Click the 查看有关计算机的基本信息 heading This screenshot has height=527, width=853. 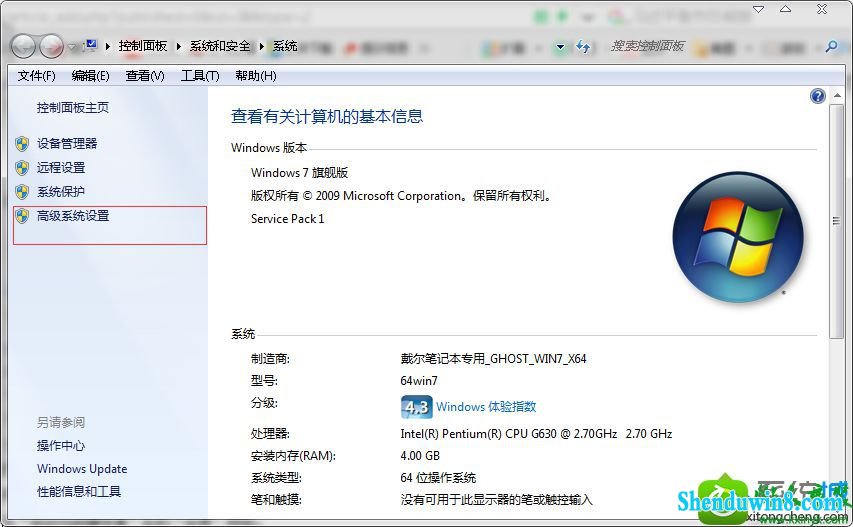[x=327, y=116]
